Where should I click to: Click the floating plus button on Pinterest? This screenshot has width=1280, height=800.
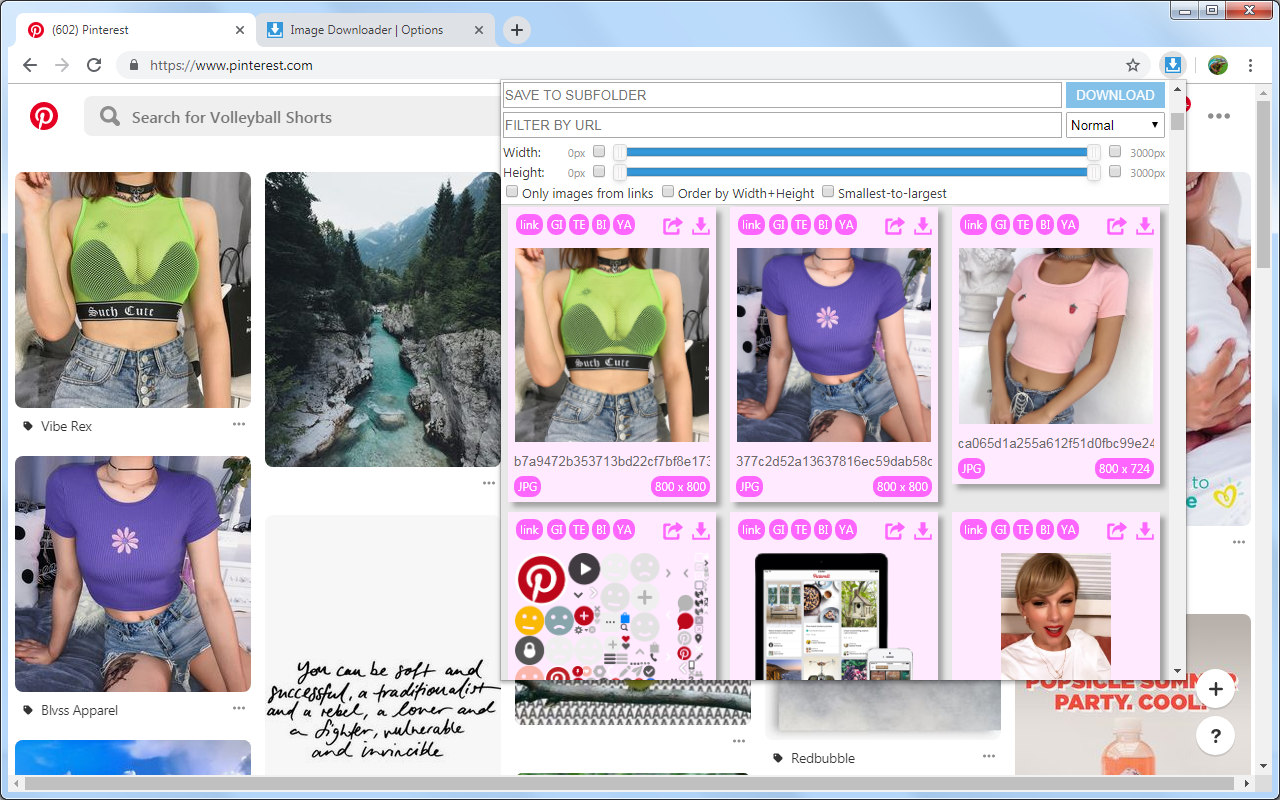(x=1216, y=688)
